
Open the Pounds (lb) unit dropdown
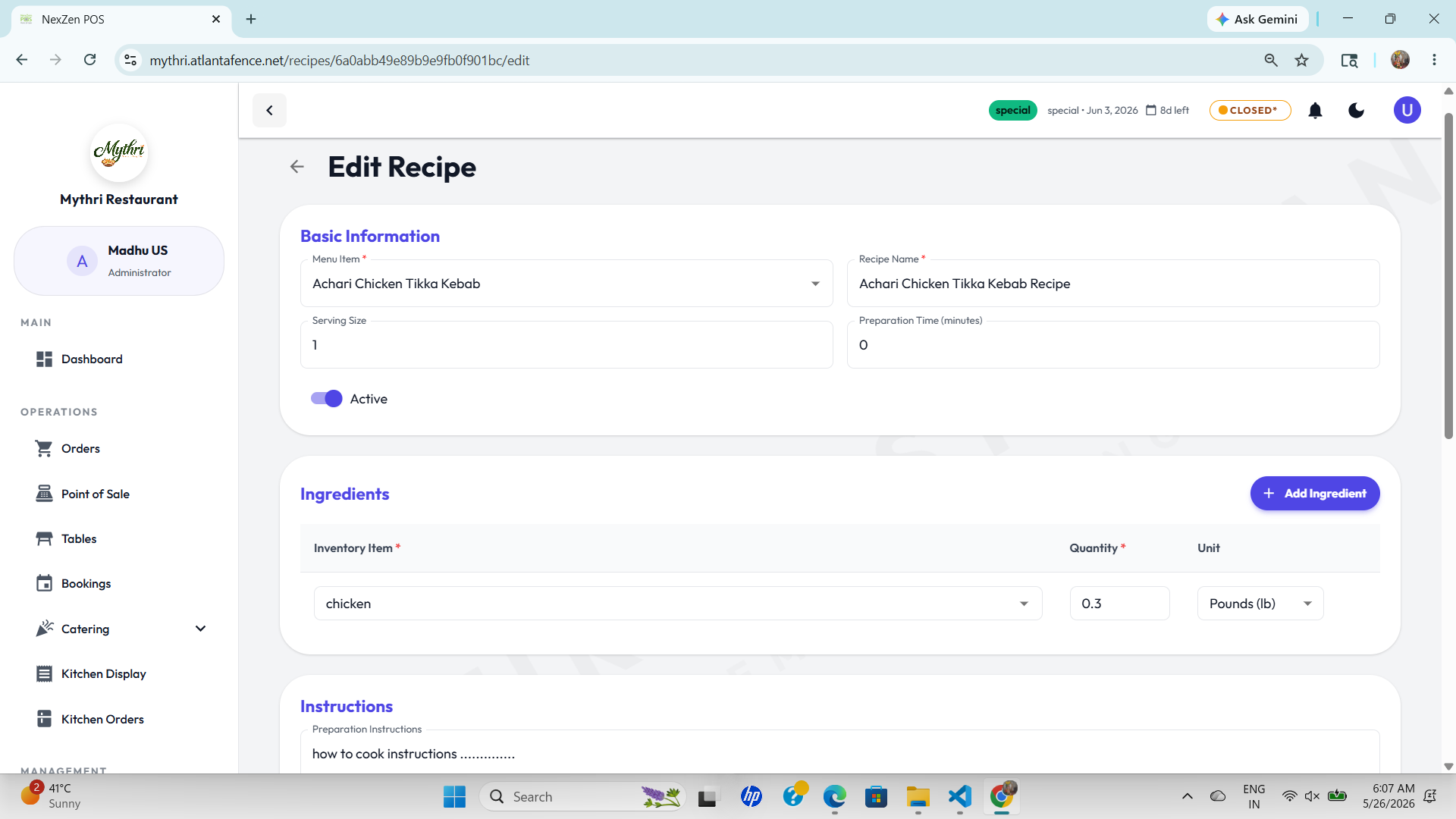tap(1260, 604)
